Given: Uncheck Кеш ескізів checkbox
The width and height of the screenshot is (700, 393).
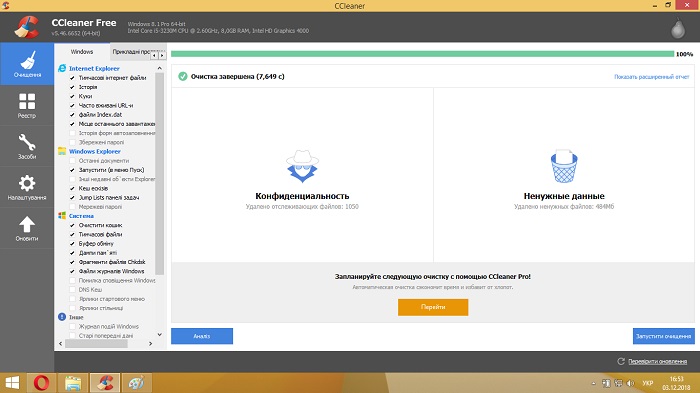Looking at the screenshot, I should [72, 188].
